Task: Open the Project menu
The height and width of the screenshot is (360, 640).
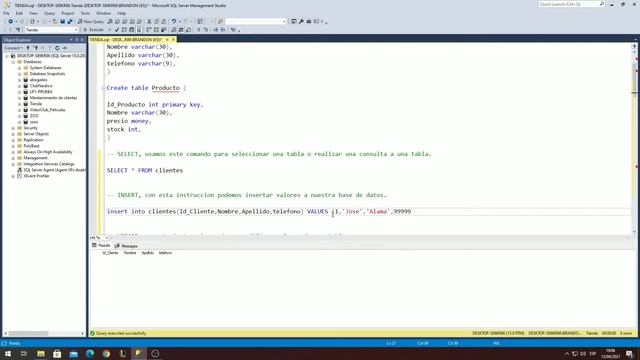Action: (x=68, y=13)
